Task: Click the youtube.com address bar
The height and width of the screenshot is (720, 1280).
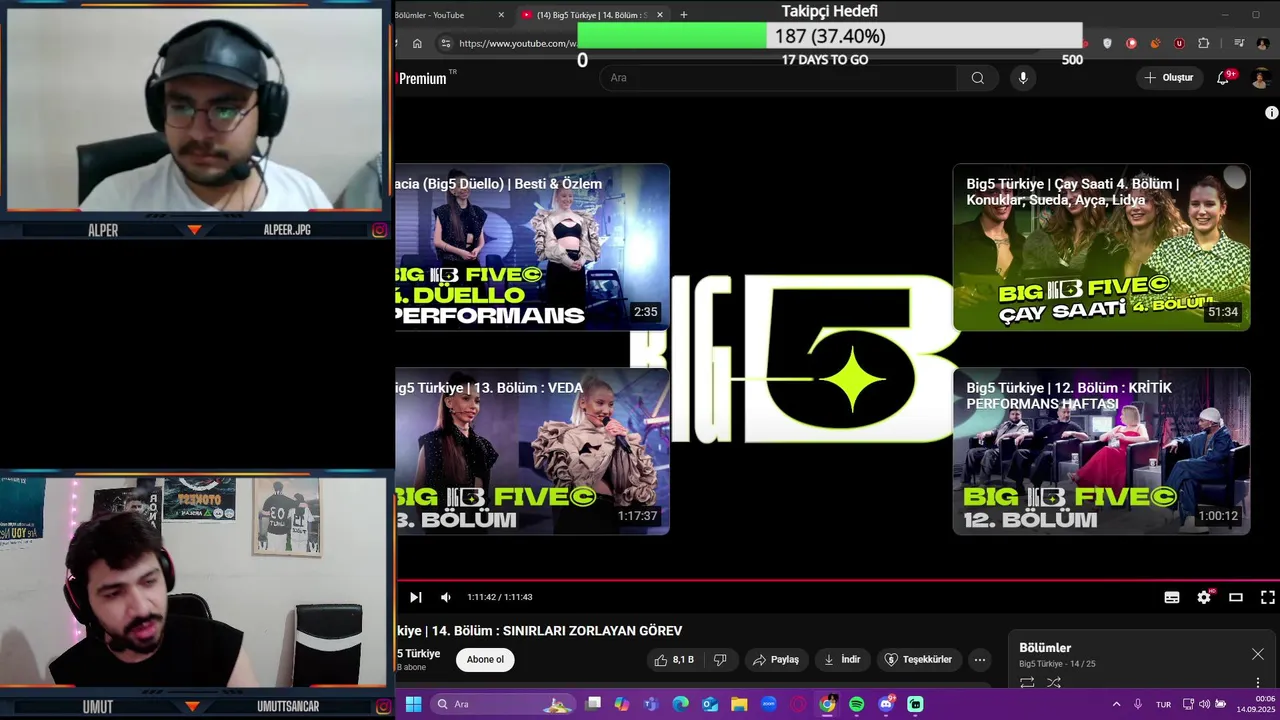Action: [517, 43]
